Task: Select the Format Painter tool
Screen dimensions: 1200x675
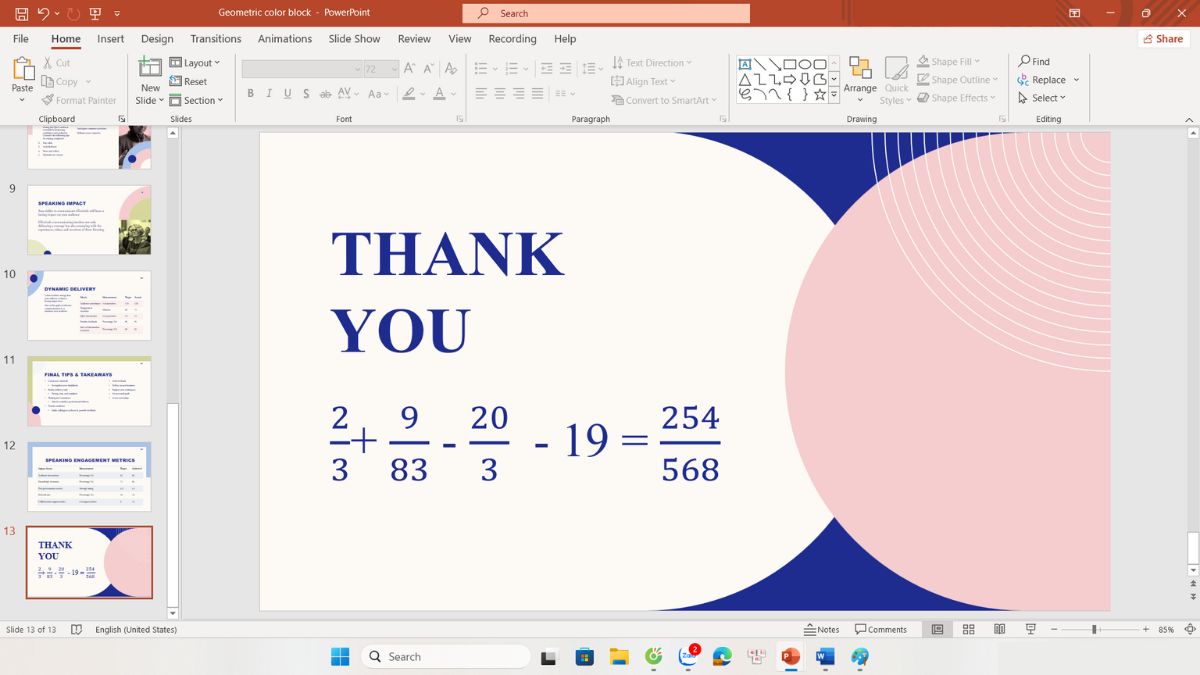Action: coord(79,100)
